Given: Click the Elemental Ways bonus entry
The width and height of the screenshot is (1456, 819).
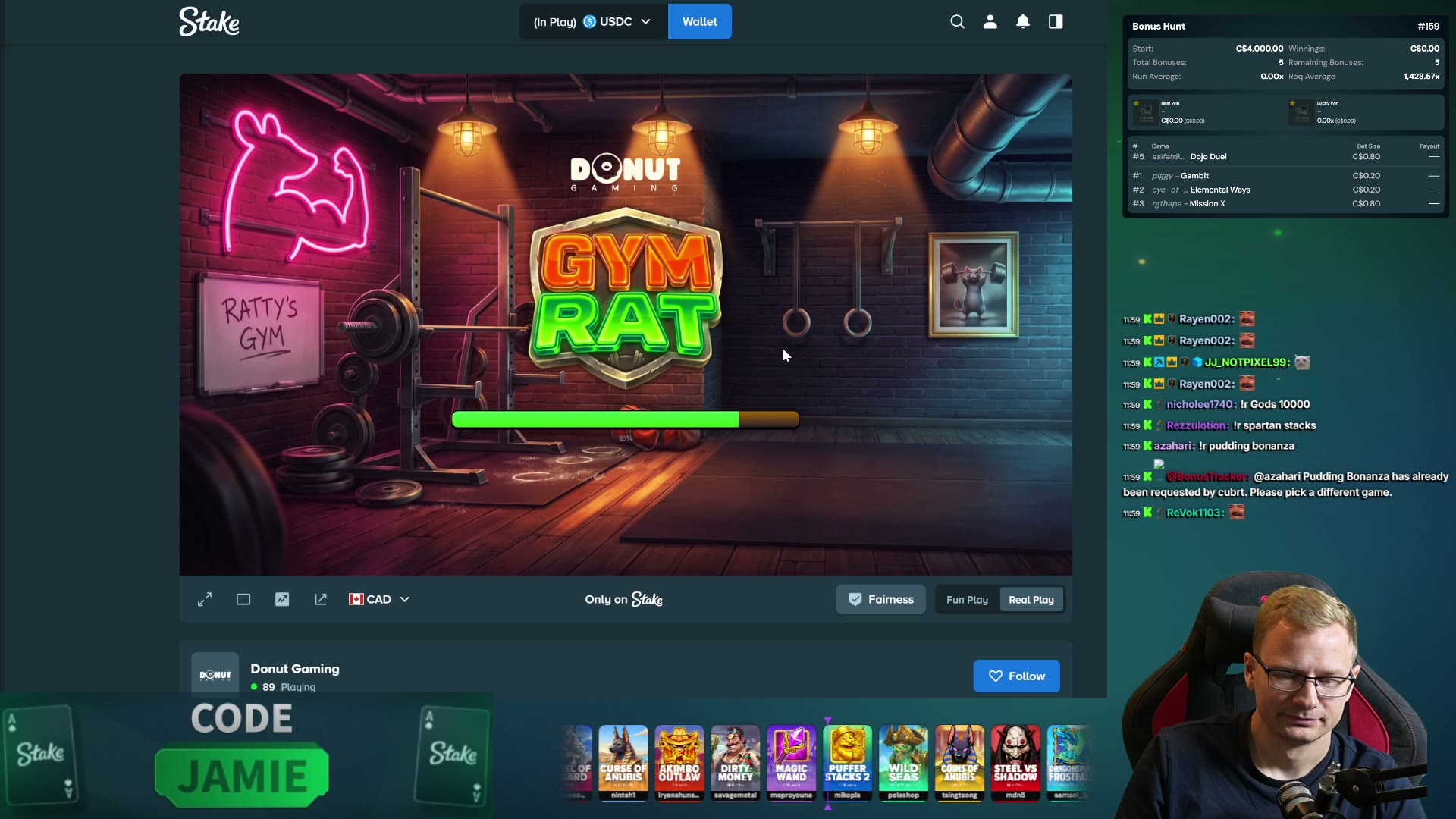Looking at the screenshot, I should click(1285, 190).
